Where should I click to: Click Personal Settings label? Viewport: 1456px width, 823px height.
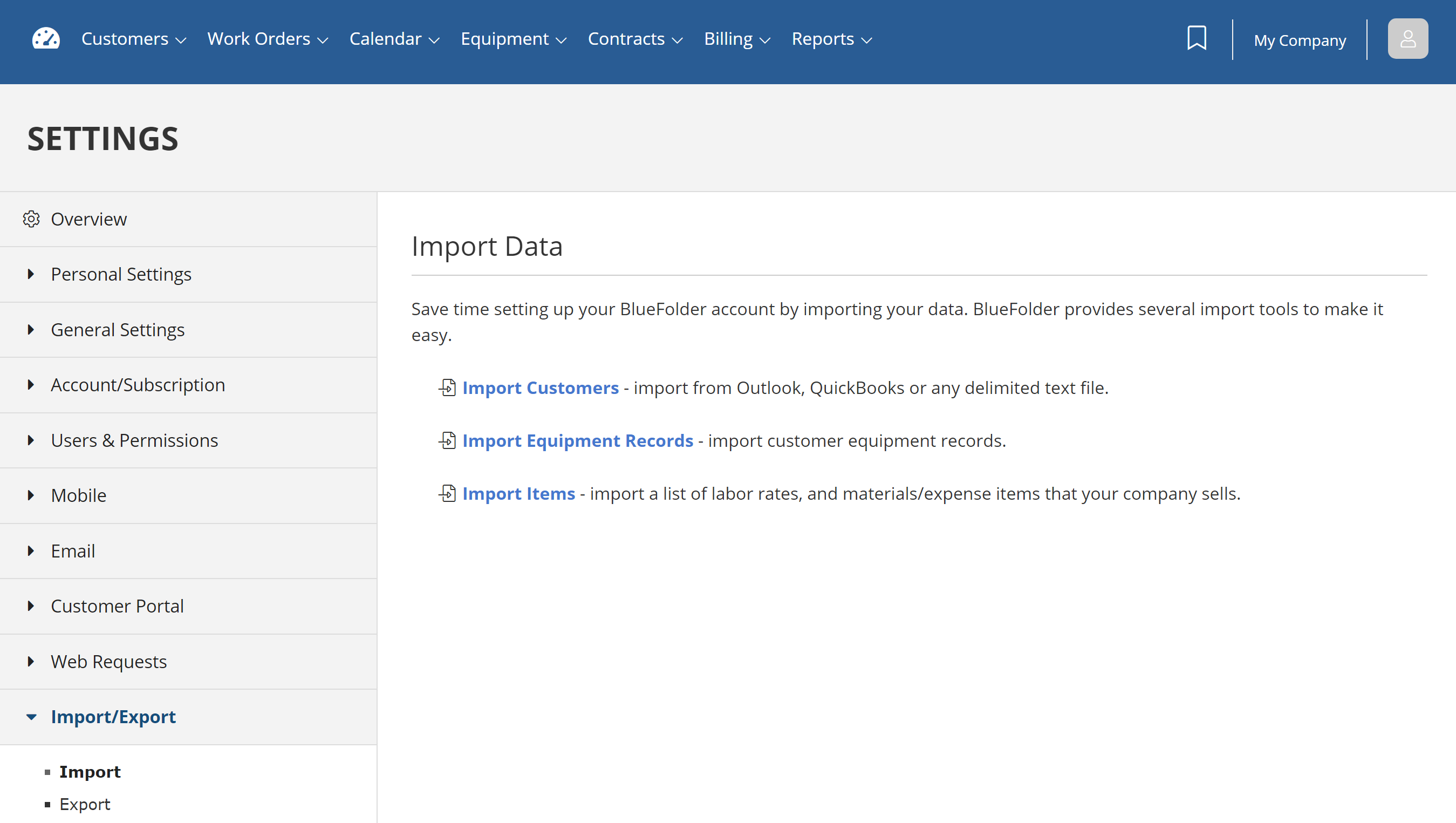click(x=121, y=274)
